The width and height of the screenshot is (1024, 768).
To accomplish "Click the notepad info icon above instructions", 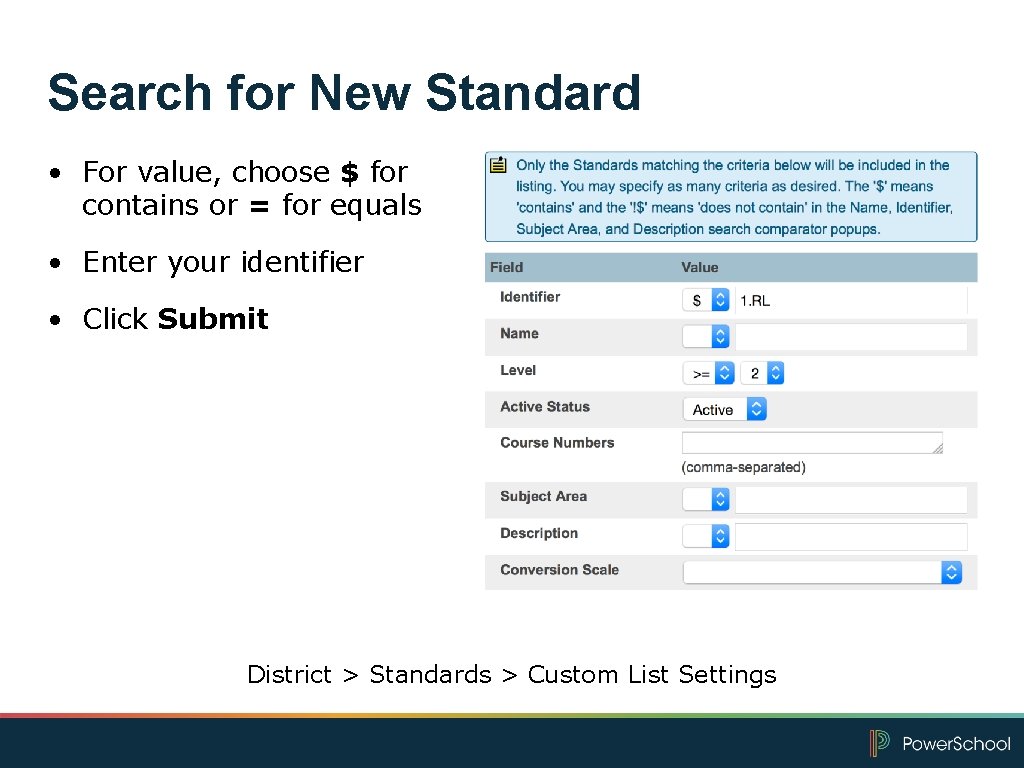I will [498, 165].
